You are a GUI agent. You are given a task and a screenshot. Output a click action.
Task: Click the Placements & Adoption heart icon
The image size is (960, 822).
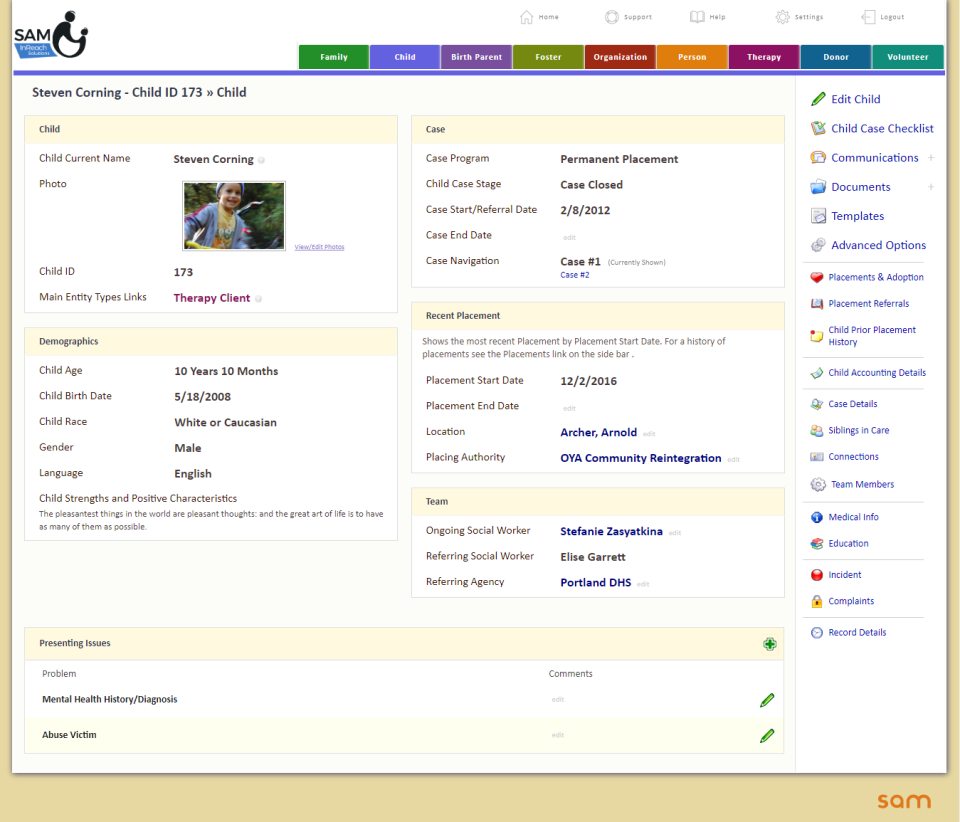[817, 277]
